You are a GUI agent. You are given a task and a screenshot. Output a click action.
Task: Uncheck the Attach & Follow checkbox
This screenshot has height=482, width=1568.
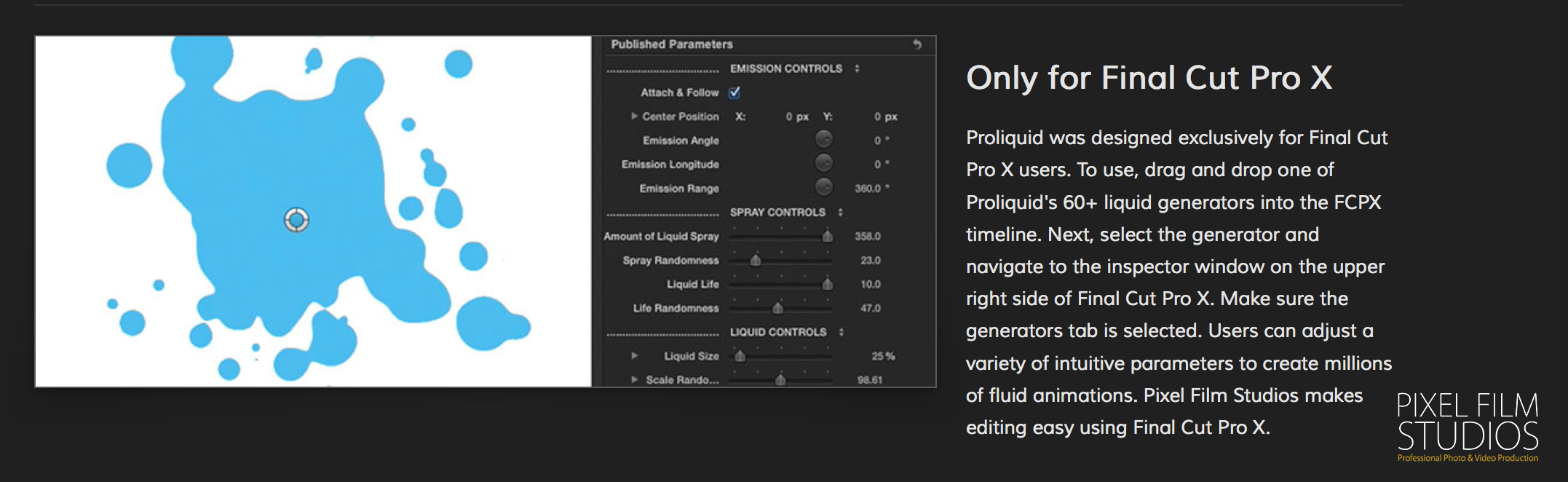click(x=734, y=92)
